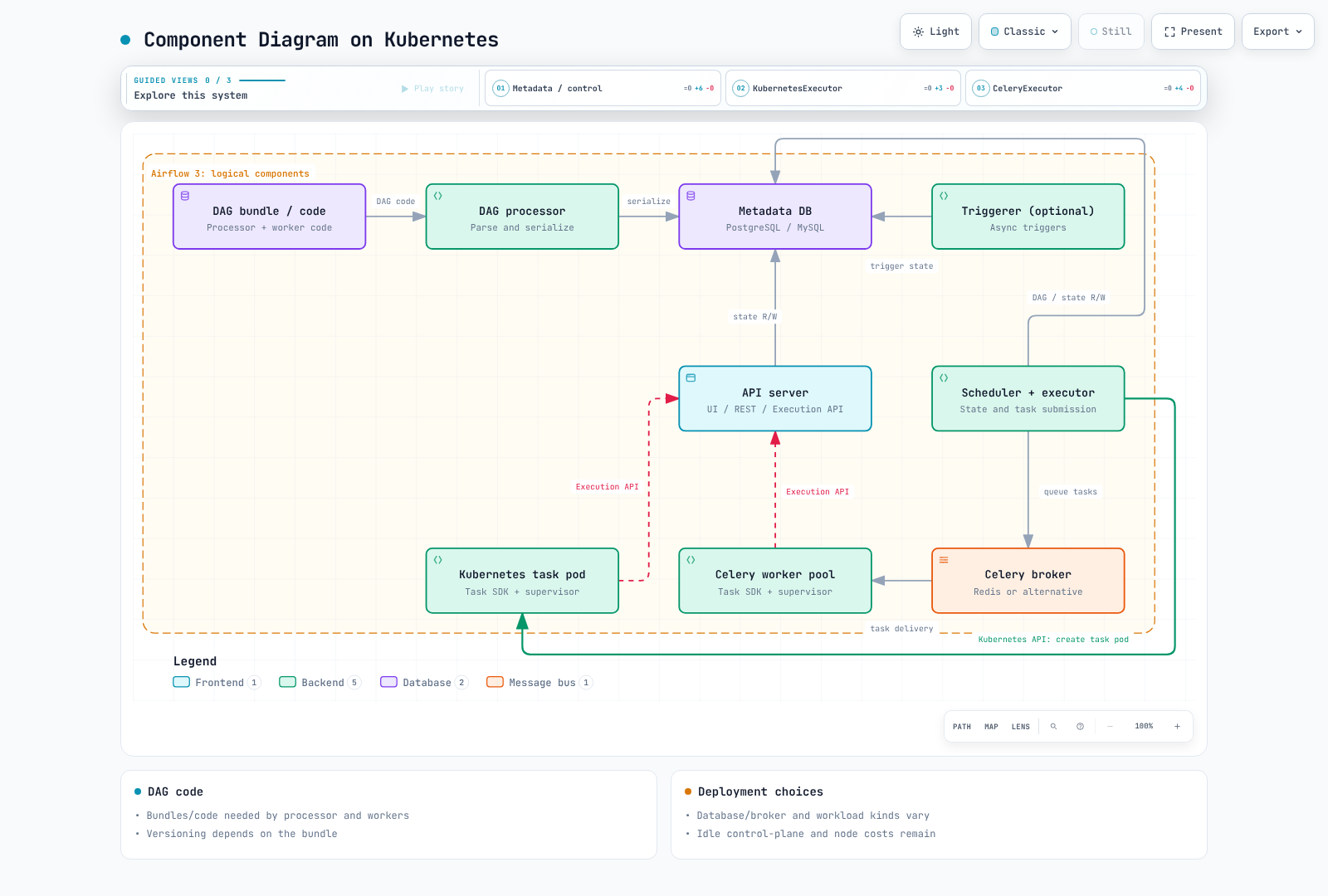Click the sun icon in the Light button
This screenshot has height=896, width=1328.
point(918,32)
